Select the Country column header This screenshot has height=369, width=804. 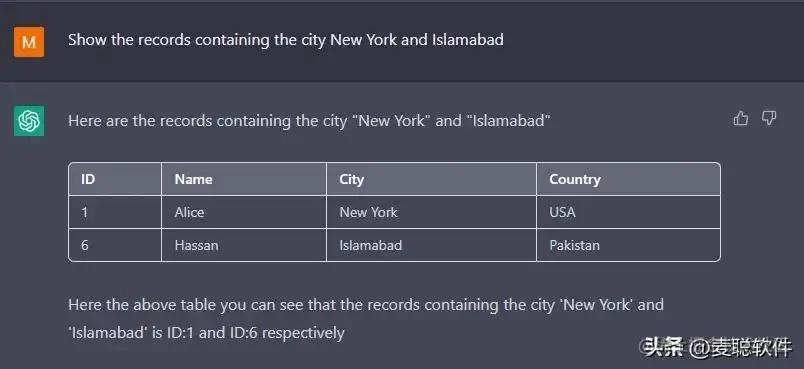coord(629,179)
